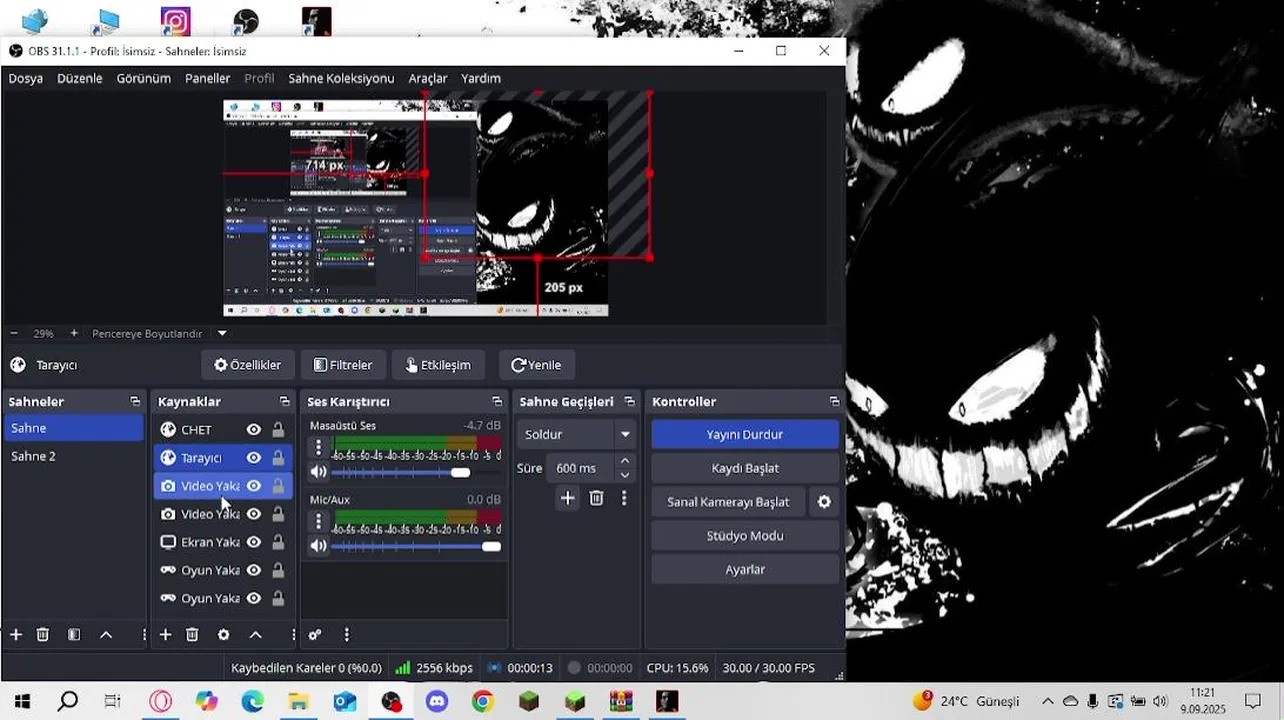Move source up in Kaynaklar panel
The width and height of the screenshot is (1284, 720).
pos(256,635)
